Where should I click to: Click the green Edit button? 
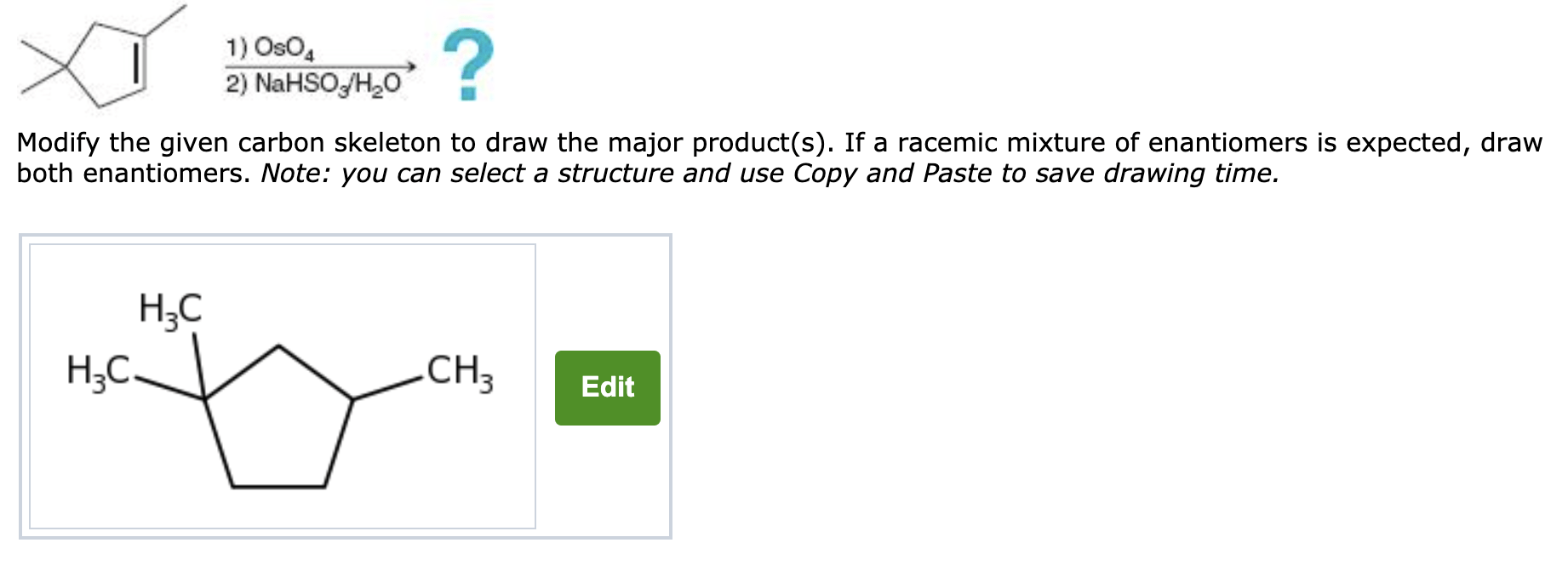[607, 387]
